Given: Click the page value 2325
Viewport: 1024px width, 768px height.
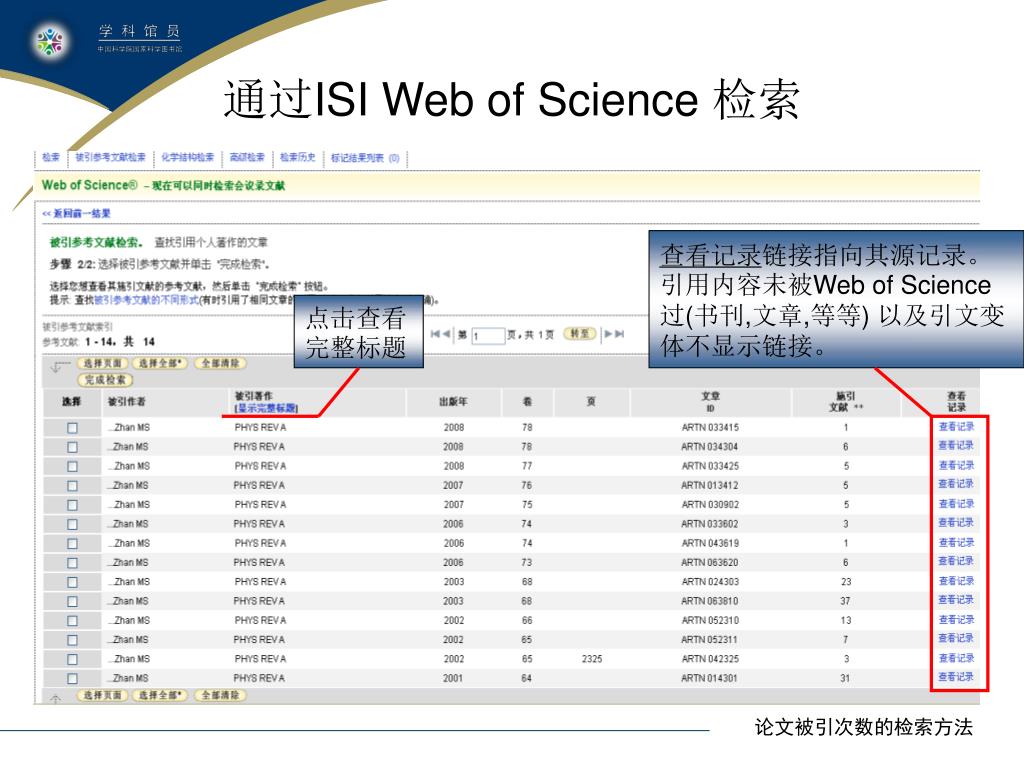Looking at the screenshot, I should point(592,659).
